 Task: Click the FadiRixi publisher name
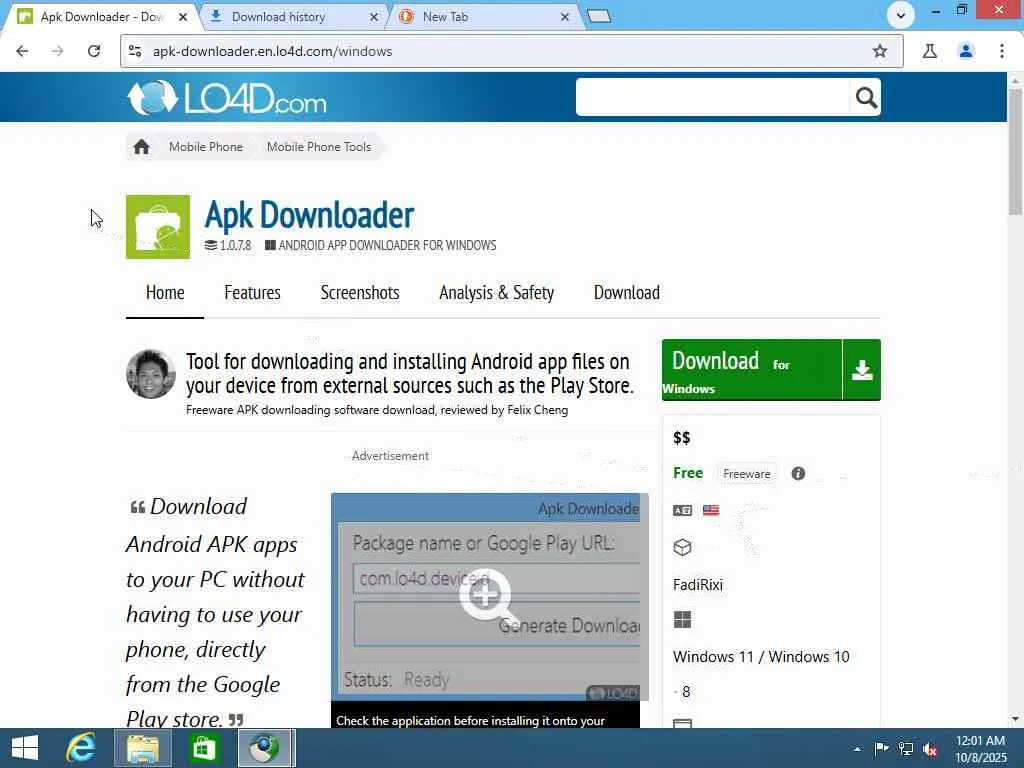pyautogui.click(x=697, y=584)
